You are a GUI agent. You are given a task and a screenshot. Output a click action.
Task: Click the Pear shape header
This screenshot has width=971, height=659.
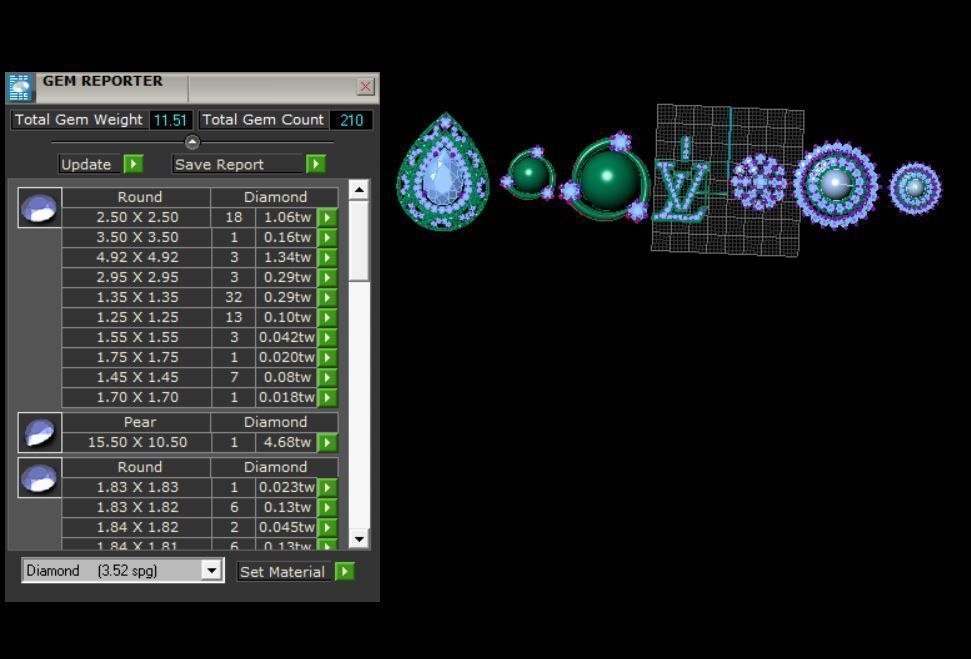coord(137,422)
